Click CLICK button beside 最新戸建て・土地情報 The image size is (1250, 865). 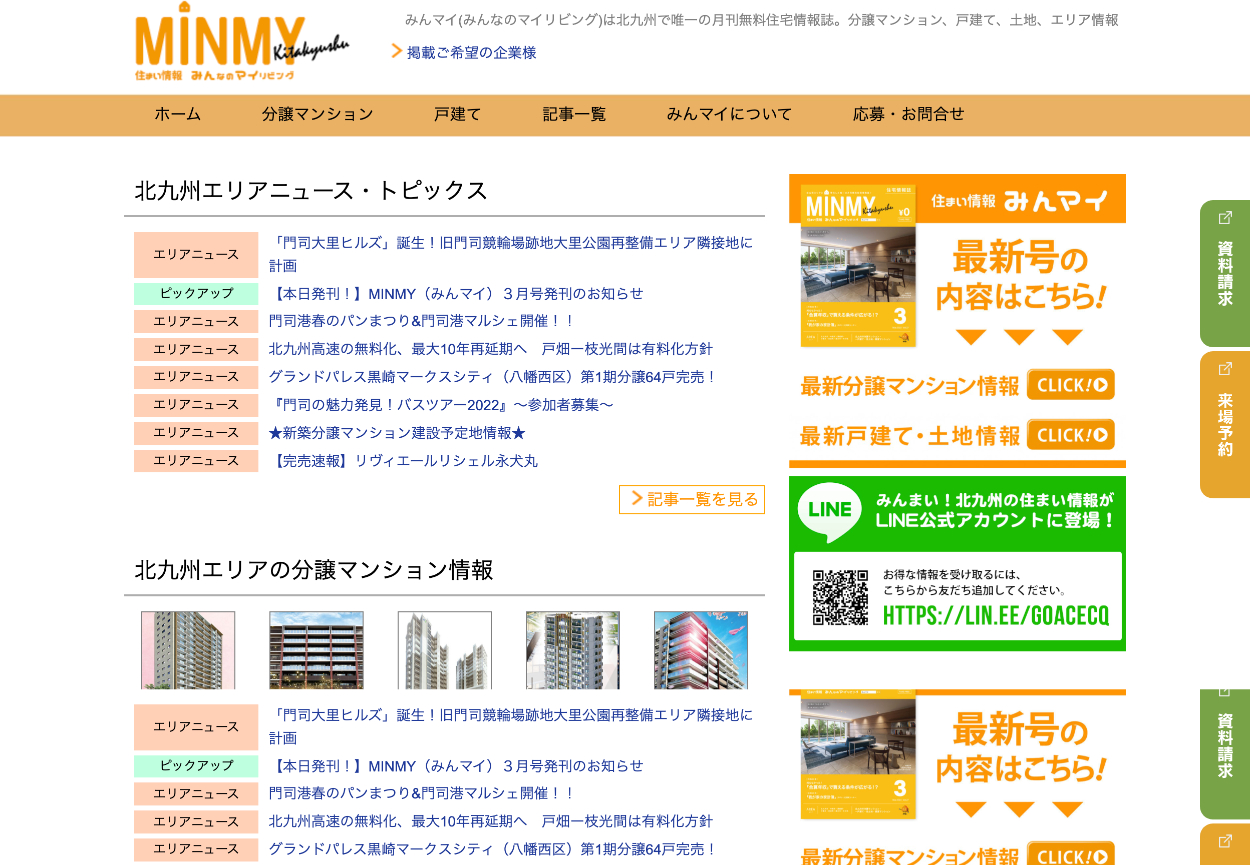(x=1071, y=435)
